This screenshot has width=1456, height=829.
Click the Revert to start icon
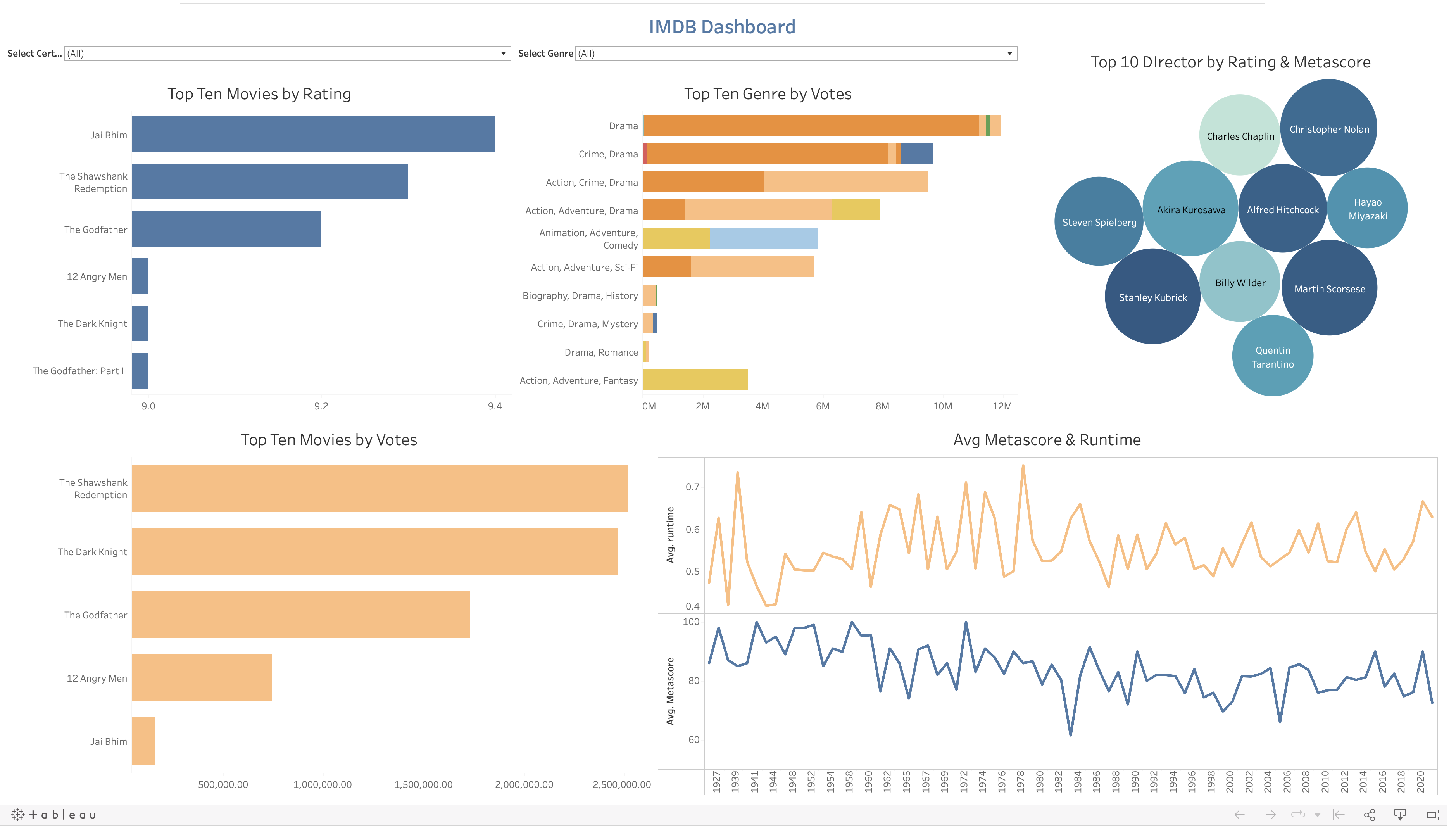pos(1339,815)
